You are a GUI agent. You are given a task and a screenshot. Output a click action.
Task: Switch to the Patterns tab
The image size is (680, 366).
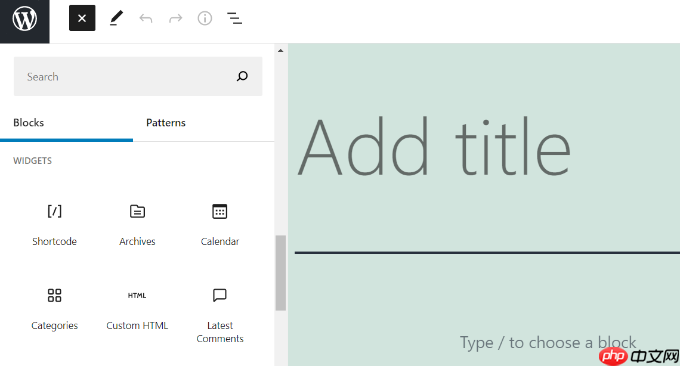point(166,123)
